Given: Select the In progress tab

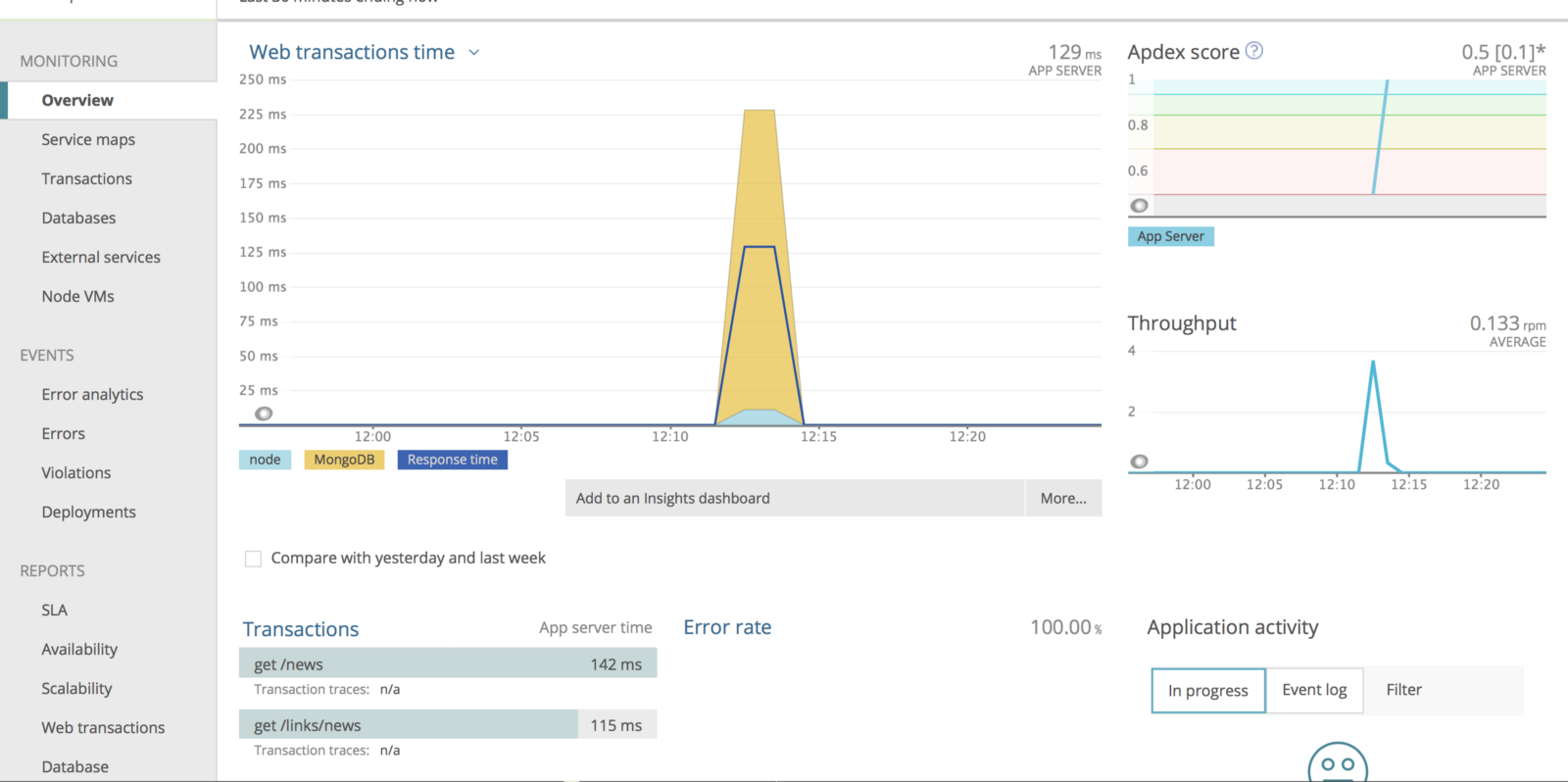Looking at the screenshot, I should (1207, 691).
